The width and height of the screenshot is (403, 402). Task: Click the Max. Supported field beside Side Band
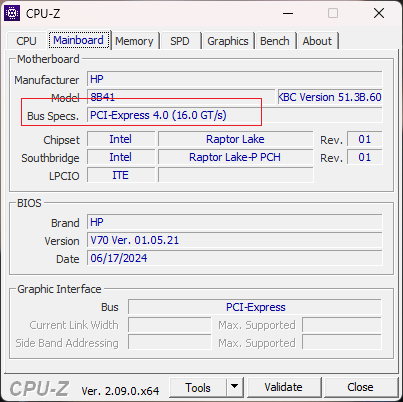click(x=342, y=343)
